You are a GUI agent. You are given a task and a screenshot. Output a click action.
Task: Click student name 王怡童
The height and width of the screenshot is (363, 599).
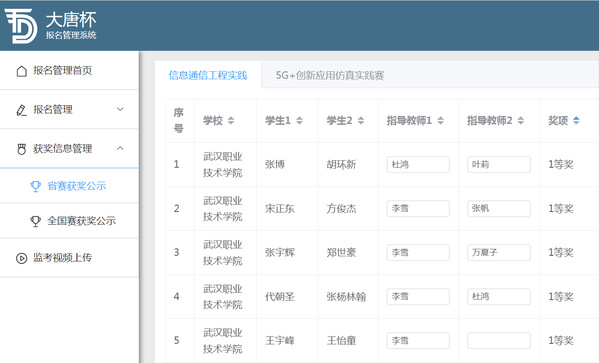[x=341, y=340]
